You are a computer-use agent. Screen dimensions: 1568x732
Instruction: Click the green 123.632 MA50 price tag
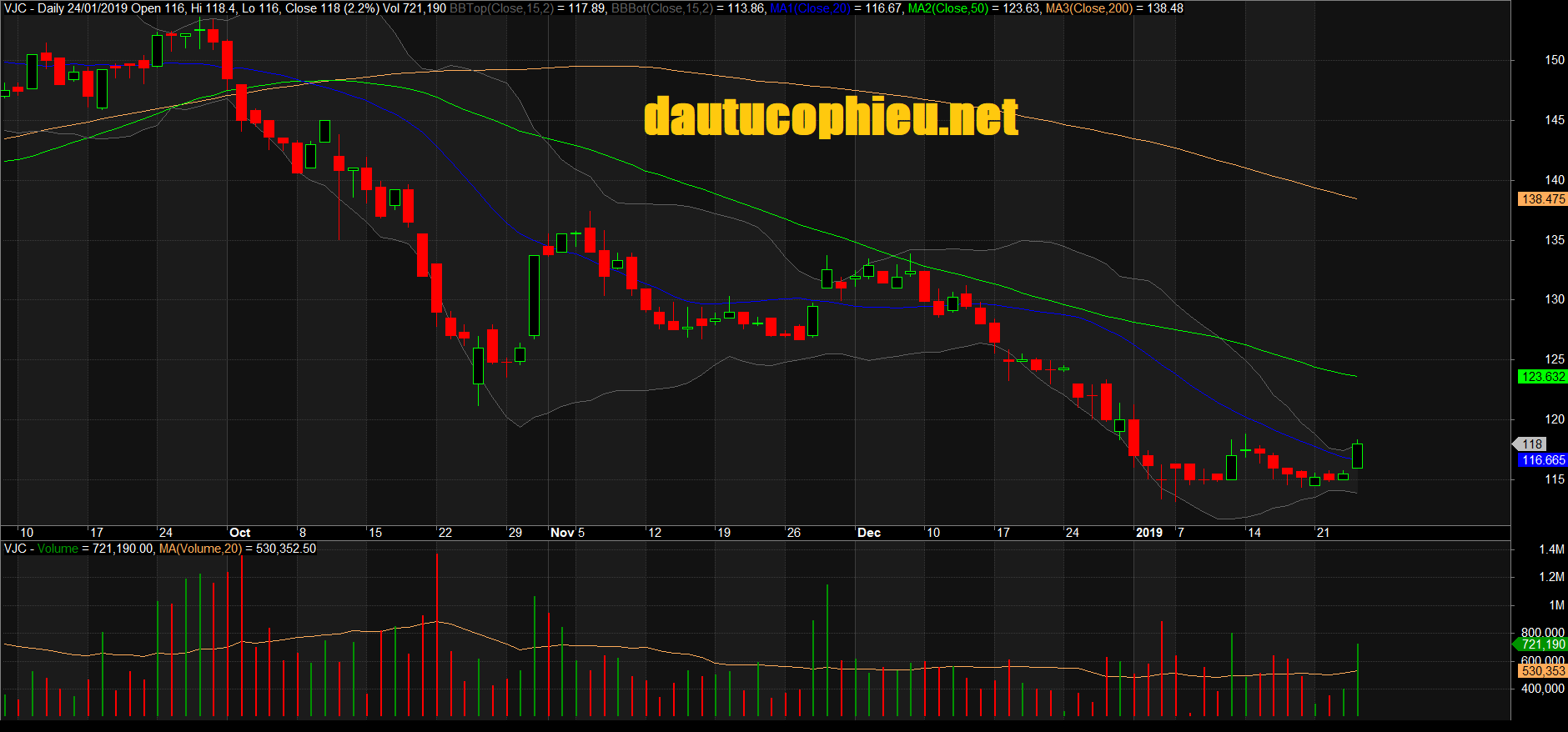tap(1542, 377)
